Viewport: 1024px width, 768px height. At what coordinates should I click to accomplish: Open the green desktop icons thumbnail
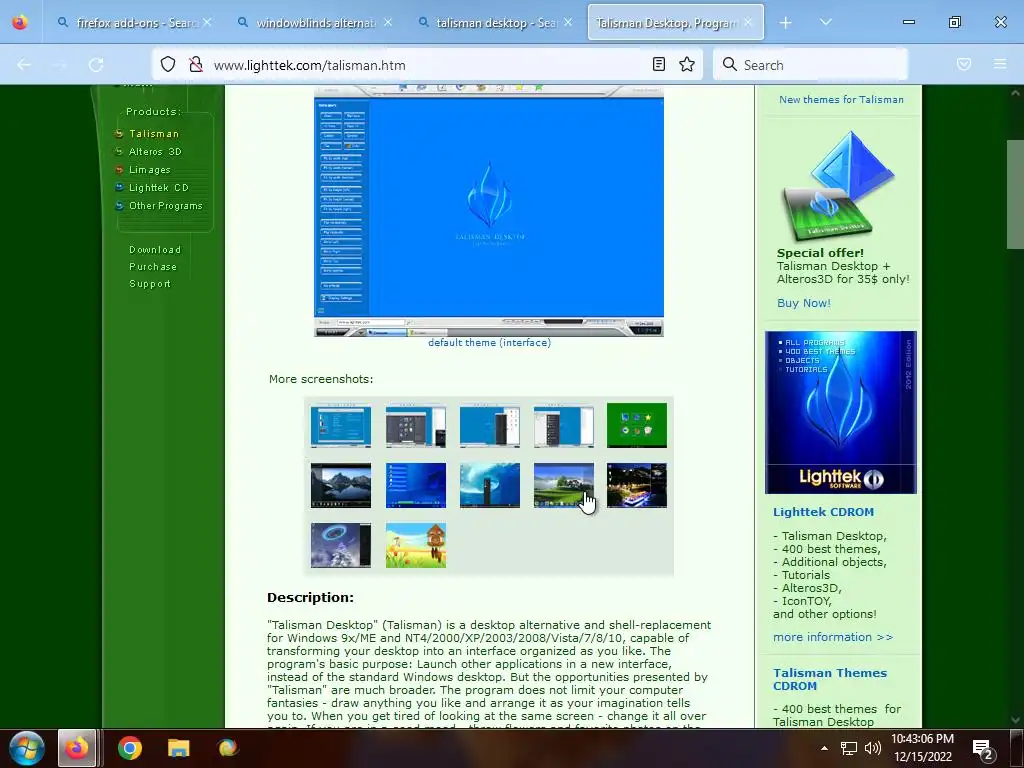pos(637,426)
